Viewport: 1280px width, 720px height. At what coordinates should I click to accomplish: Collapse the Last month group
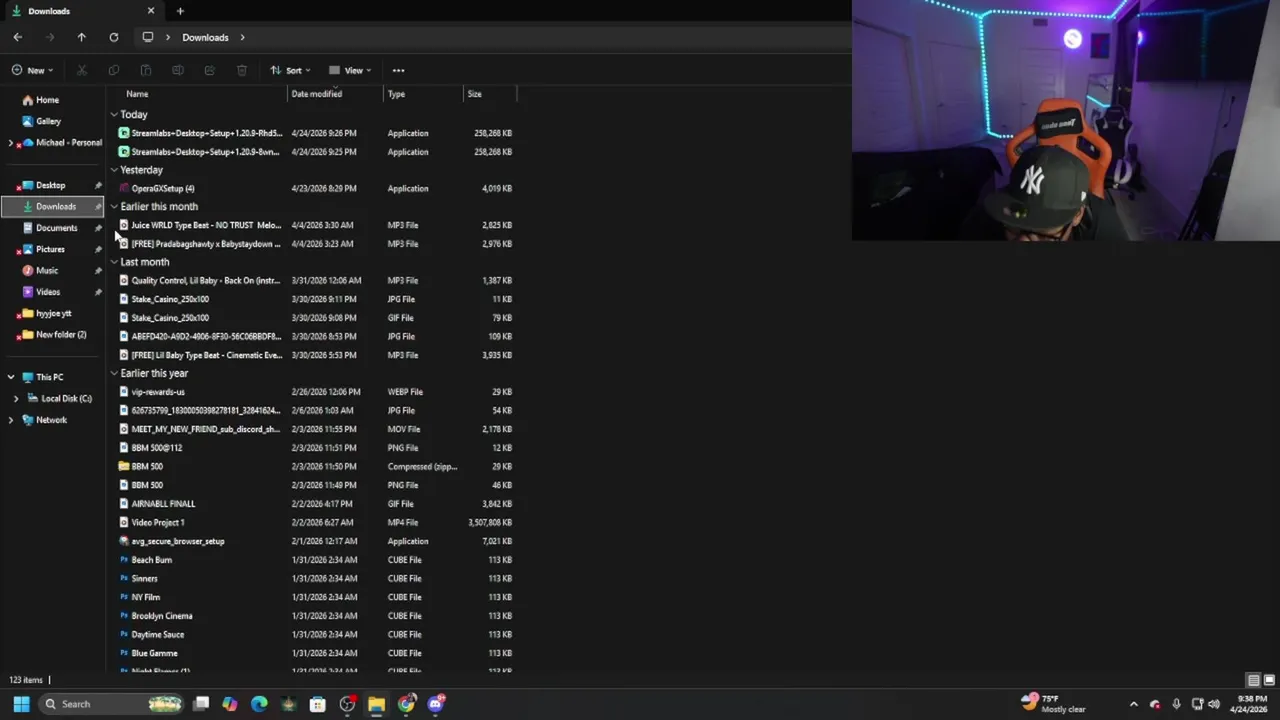pos(114,262)
